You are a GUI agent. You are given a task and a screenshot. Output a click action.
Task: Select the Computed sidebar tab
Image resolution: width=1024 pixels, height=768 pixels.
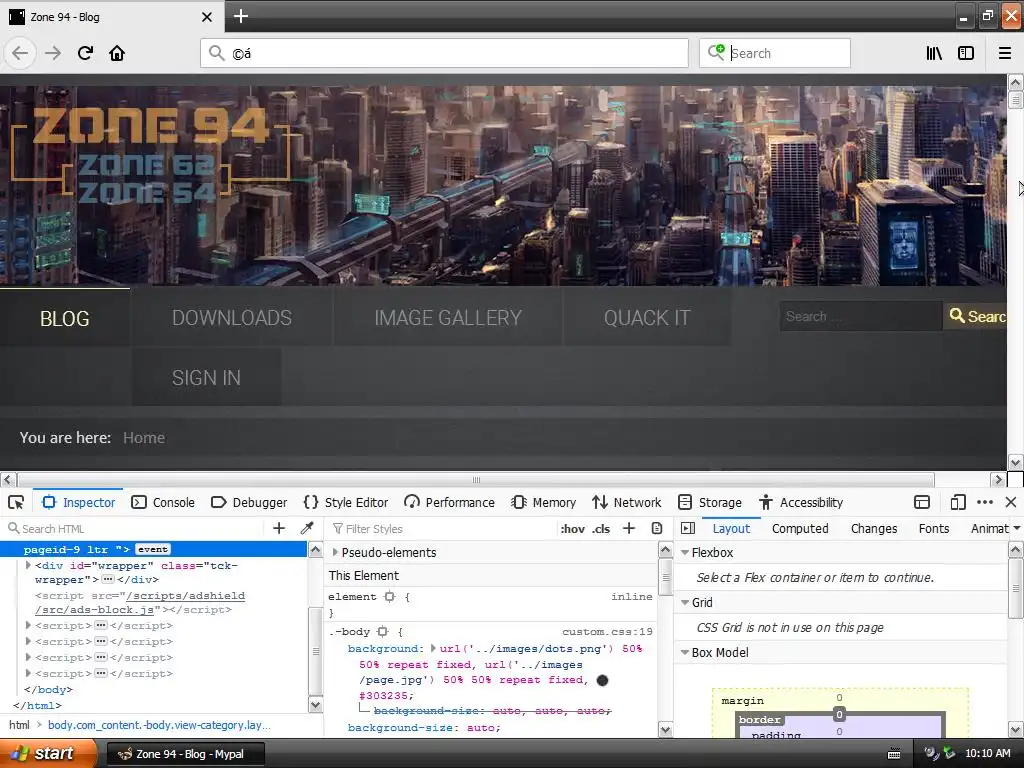[x=800, y=528]
